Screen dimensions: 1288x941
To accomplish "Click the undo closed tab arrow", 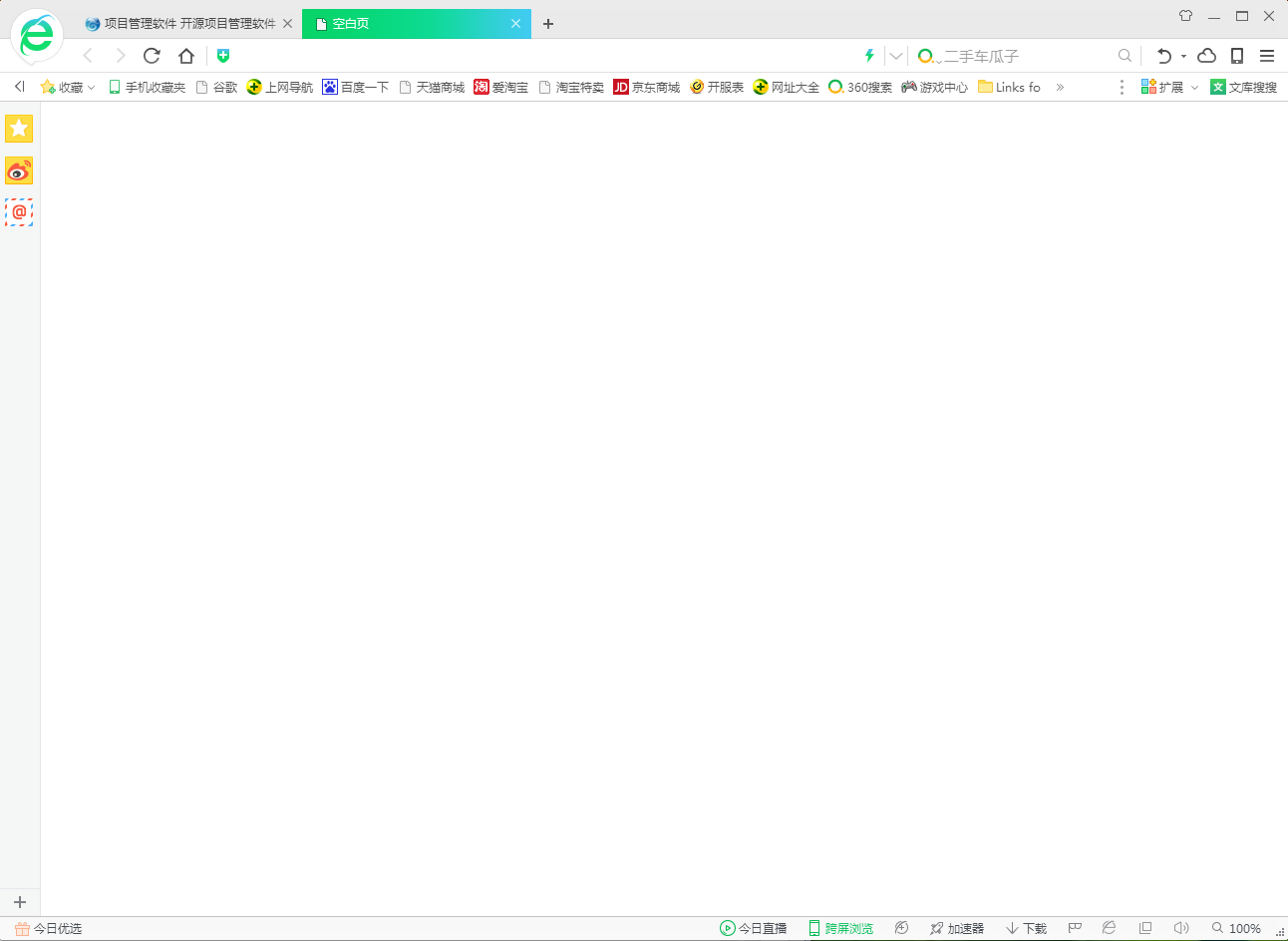I will coord(1163,56).
